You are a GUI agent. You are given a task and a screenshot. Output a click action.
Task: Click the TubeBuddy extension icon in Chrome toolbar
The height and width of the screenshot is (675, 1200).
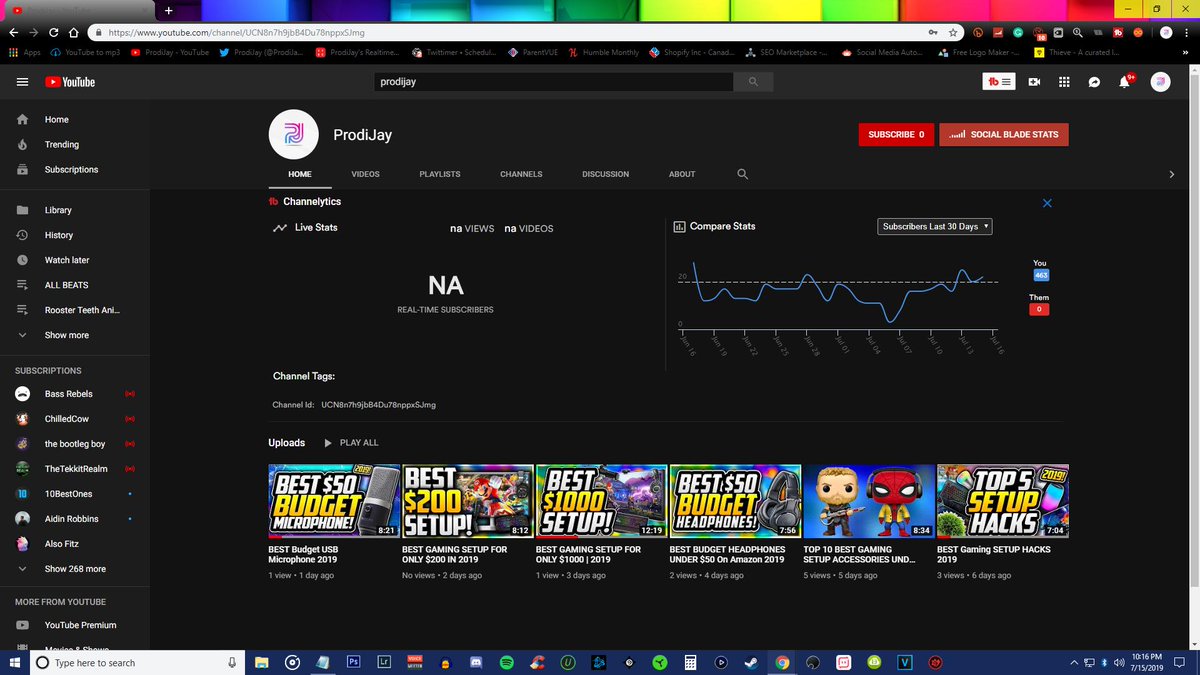click(x=1118, y=32)
